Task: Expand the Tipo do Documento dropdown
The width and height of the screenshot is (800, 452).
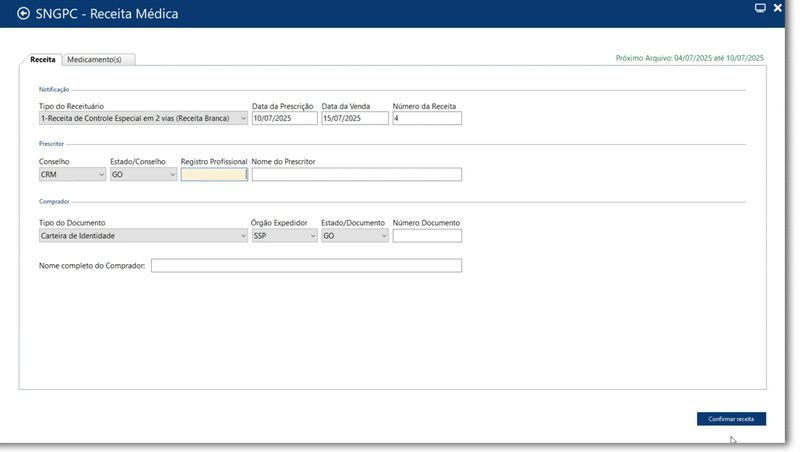Action: (143, 236)
